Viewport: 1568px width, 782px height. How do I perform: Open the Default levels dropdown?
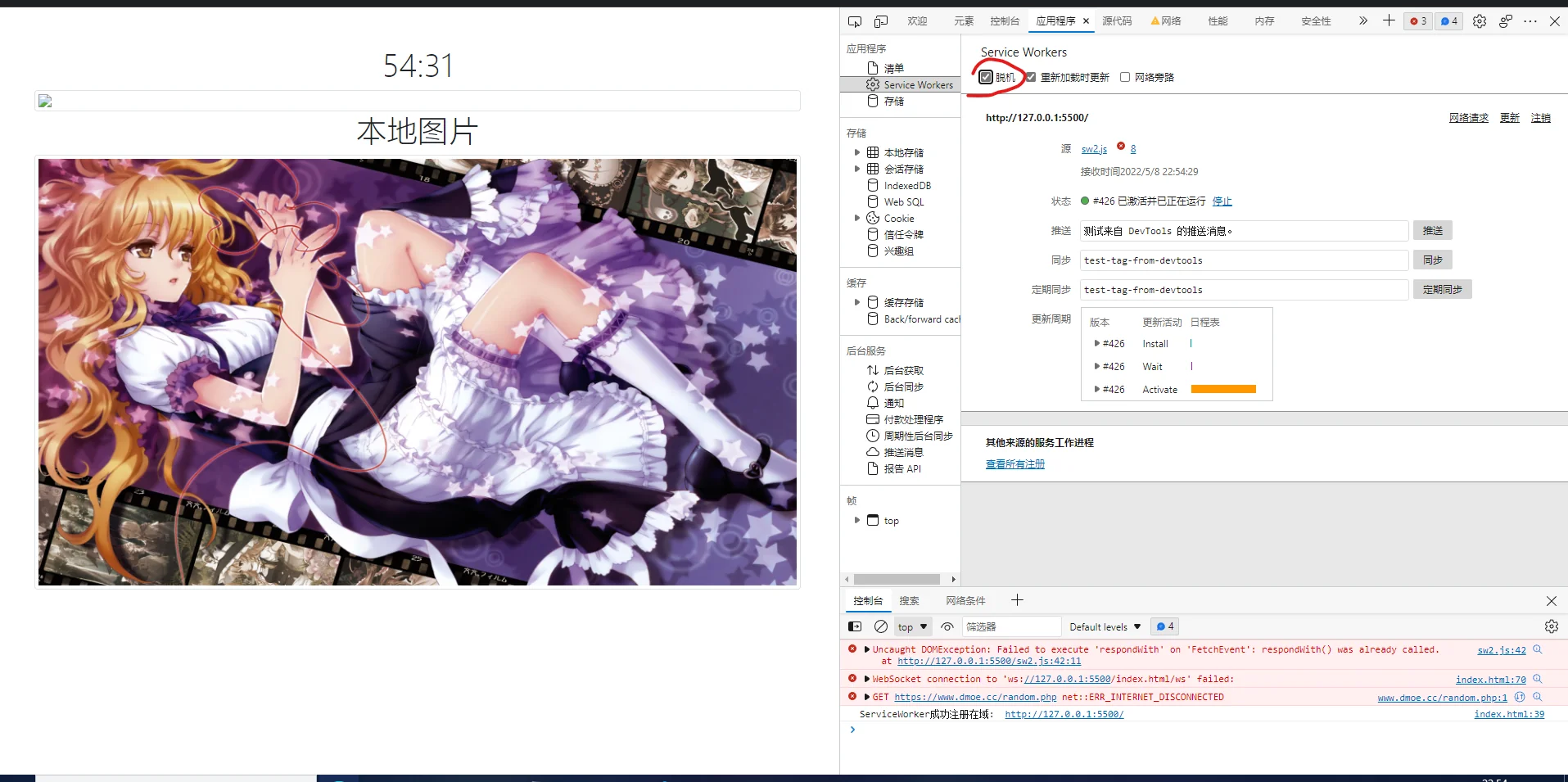click(x=1105, y=626)
